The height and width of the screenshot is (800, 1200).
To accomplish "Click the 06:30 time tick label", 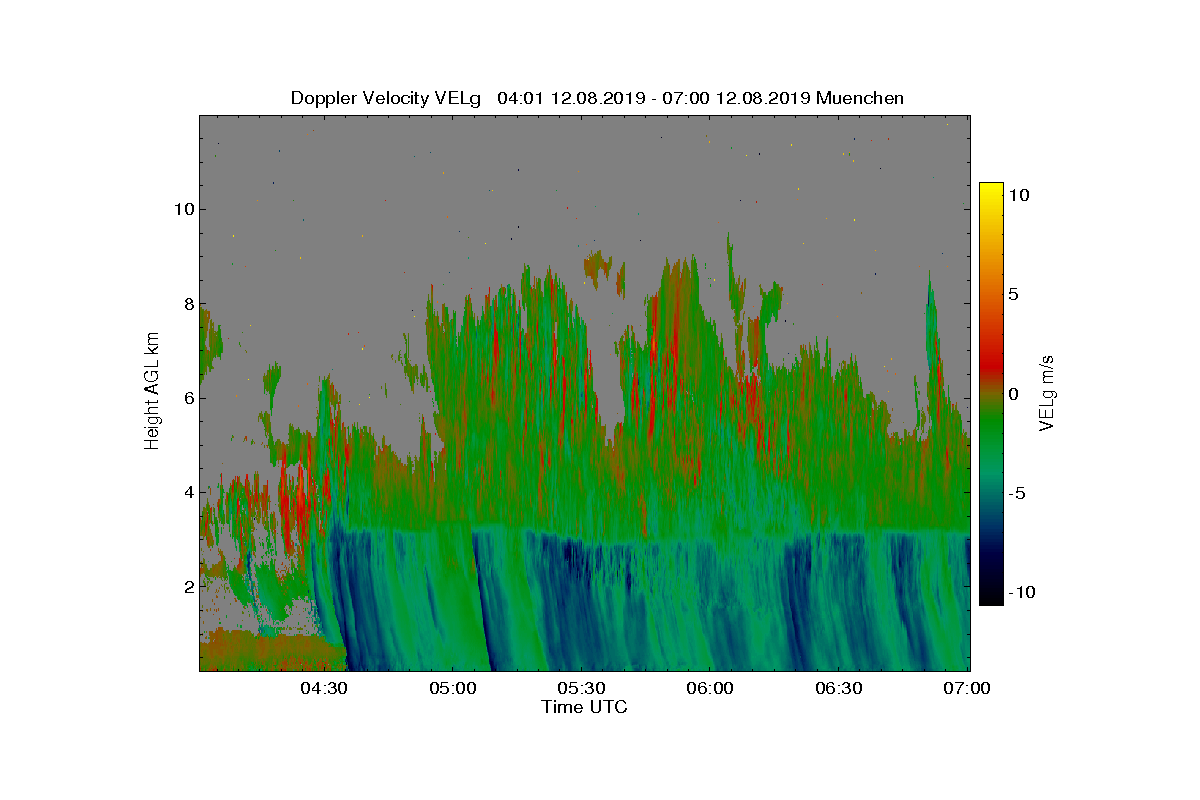I will coord(839,689).
